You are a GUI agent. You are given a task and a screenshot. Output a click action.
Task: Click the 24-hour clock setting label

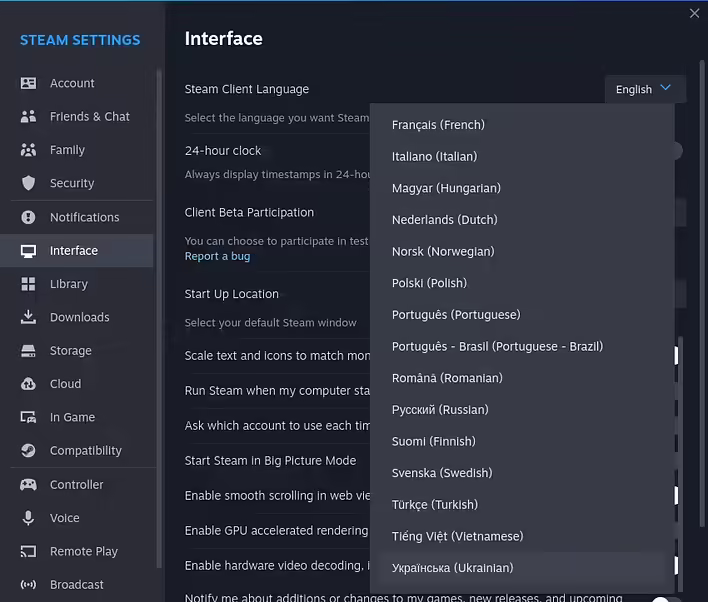223,150
